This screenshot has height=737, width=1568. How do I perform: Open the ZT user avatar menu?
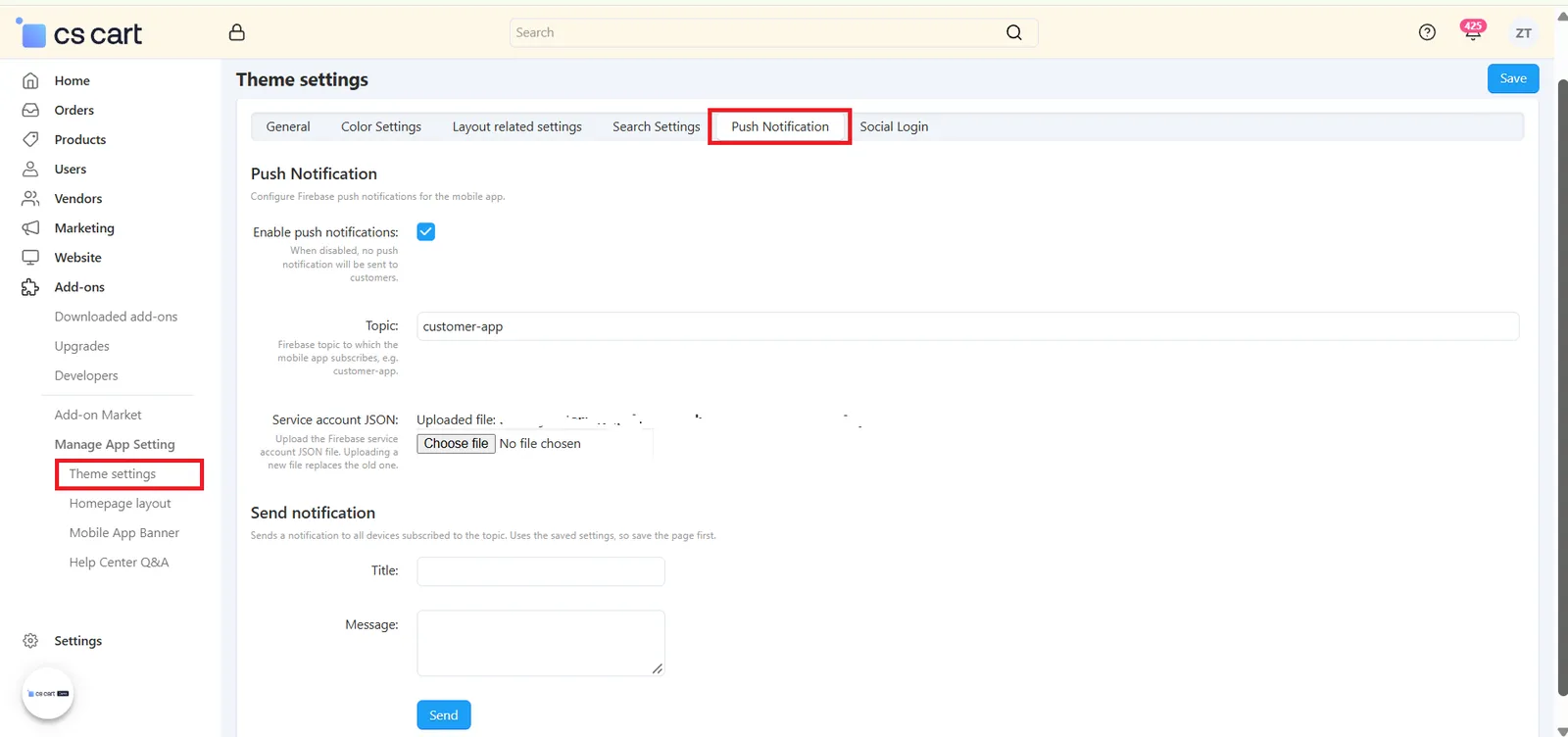1523,32
